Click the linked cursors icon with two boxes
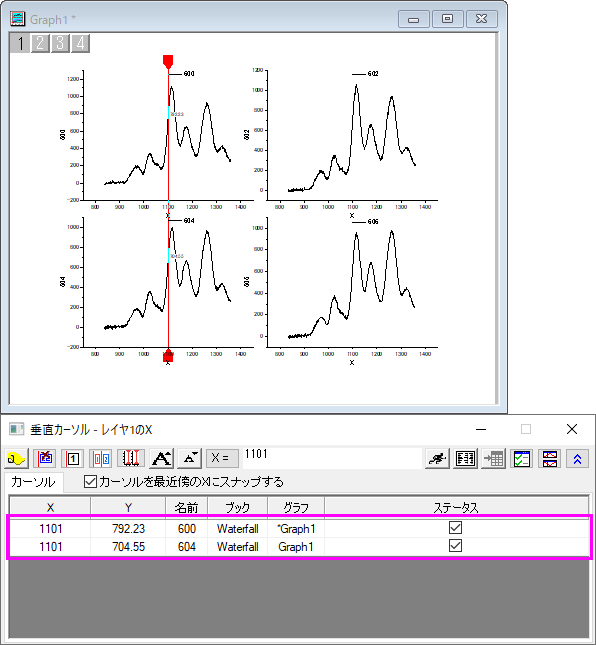596x645 pixels. (101, 458)
